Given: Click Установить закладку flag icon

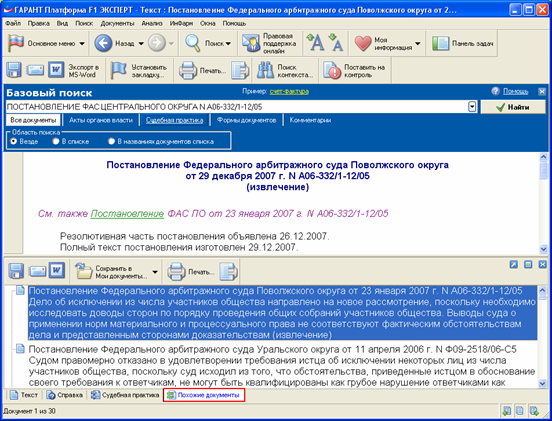Looking at the screenshot, I should (118, 70).
